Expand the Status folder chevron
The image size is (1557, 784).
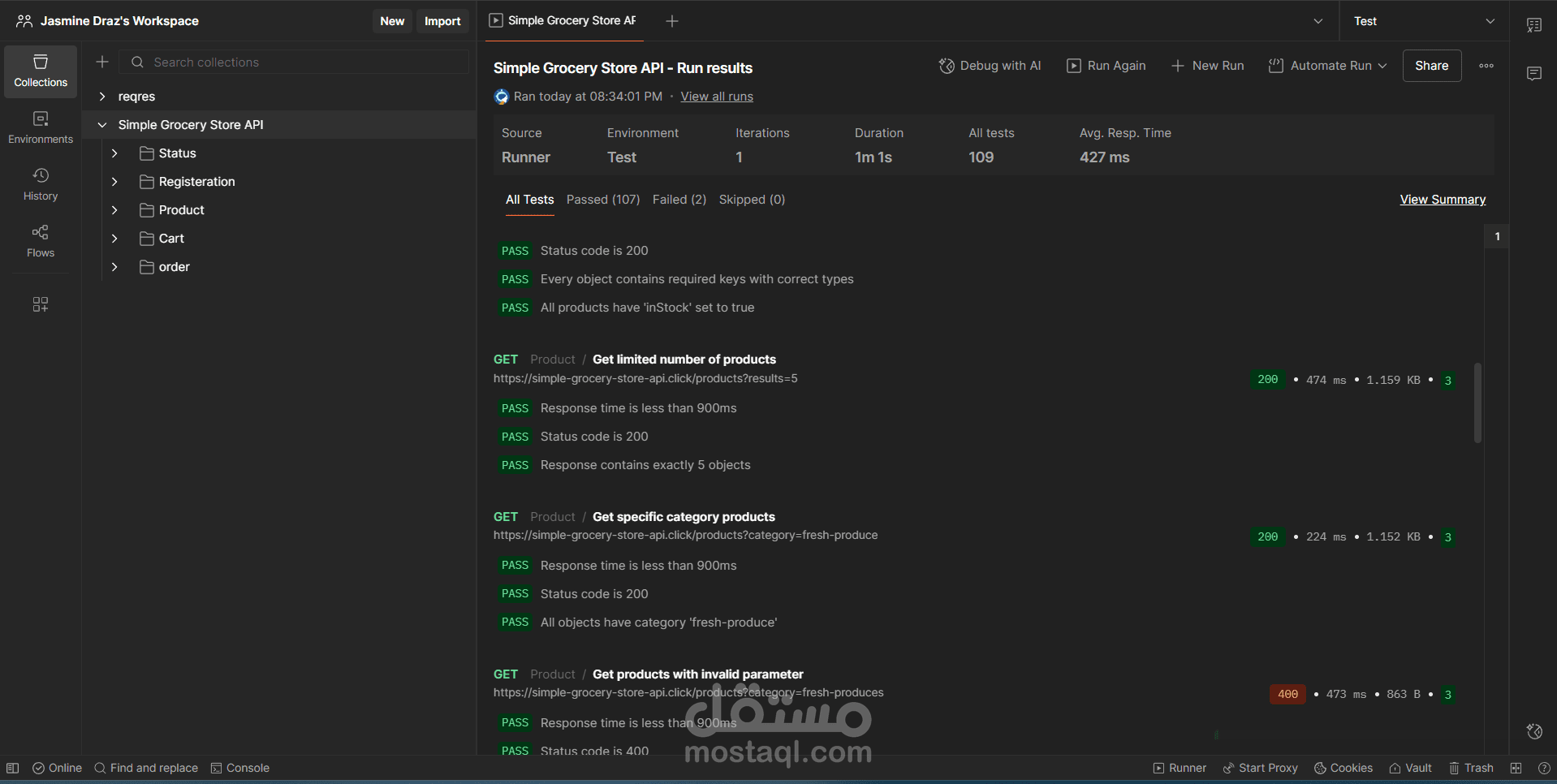click(114, 153)
